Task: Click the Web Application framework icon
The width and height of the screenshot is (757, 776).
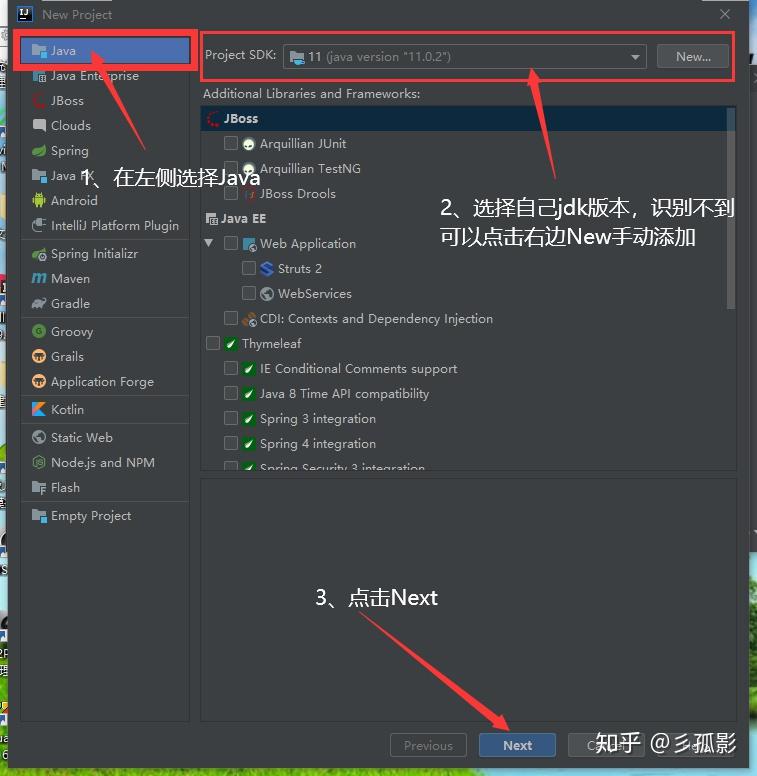Action: point(249,244)
